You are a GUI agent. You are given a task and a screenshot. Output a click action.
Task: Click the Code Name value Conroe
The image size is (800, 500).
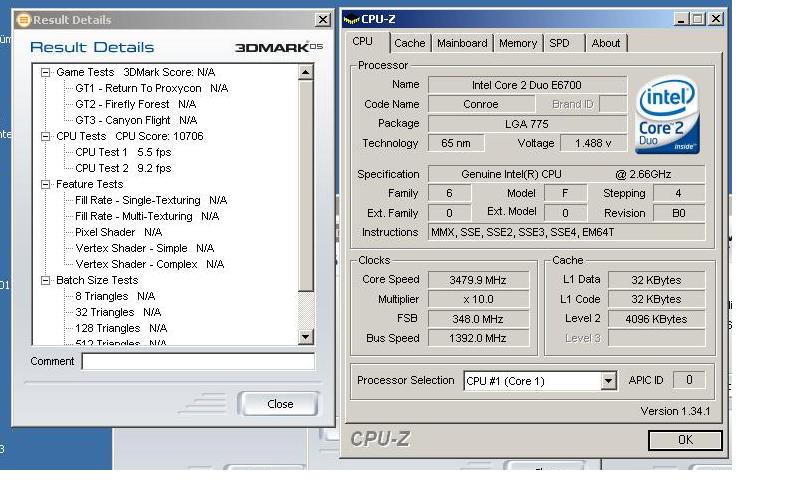[x=481, y=104]
